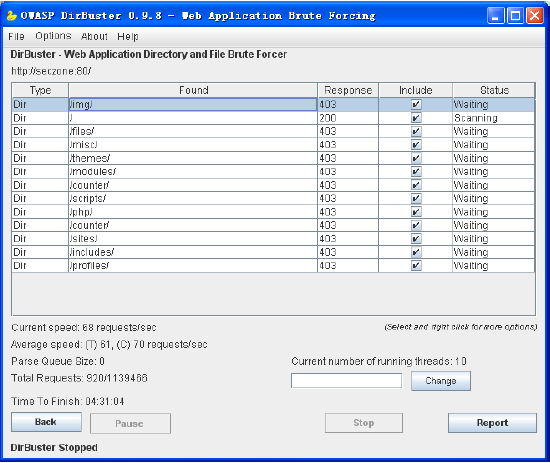Open the File menu
550x463 pixels.
point(16,36)
